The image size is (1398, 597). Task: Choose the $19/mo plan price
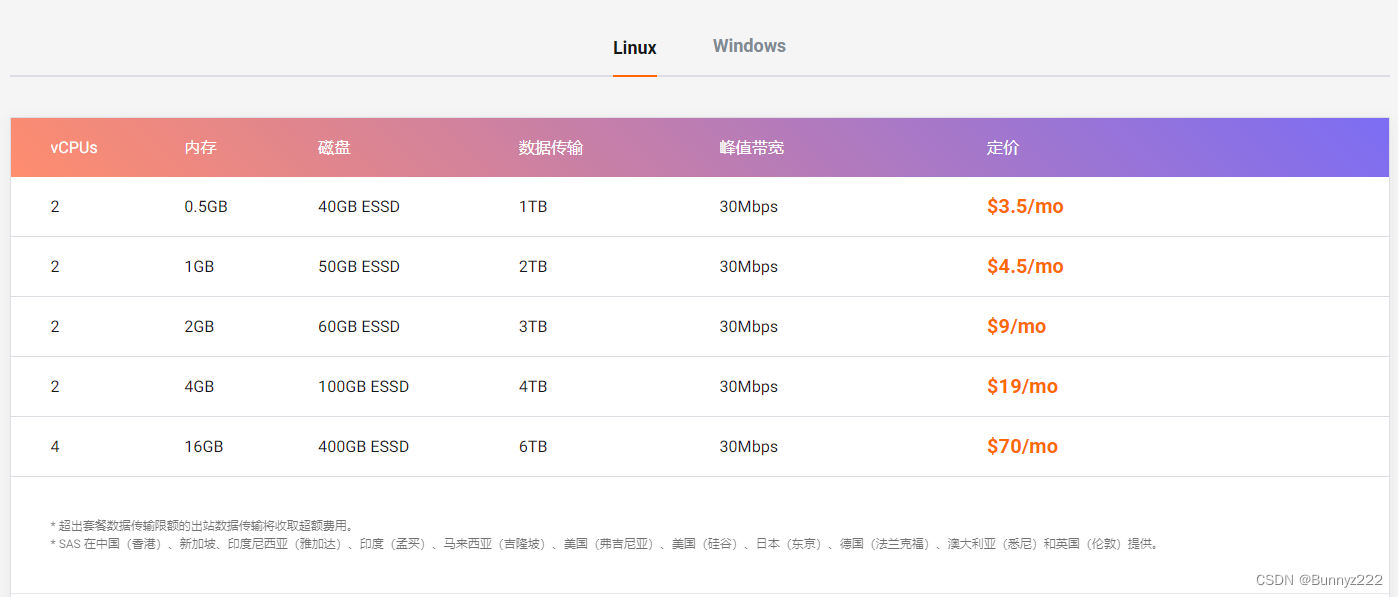click(1022, 386)
